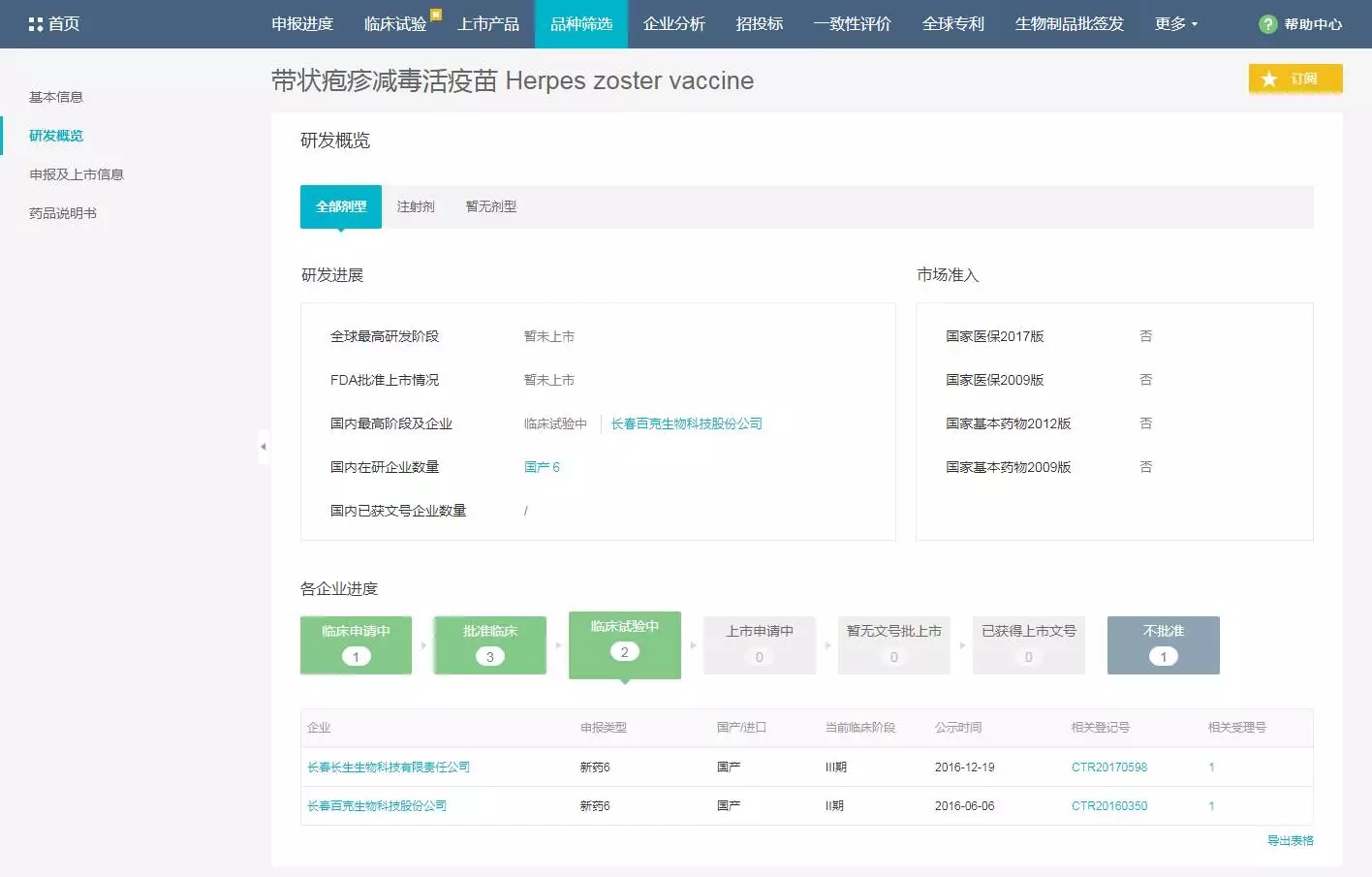Open 长春长生生物科技有限责任公司 company link
The image size is (1372, 877).
click(x=389, y=767)
